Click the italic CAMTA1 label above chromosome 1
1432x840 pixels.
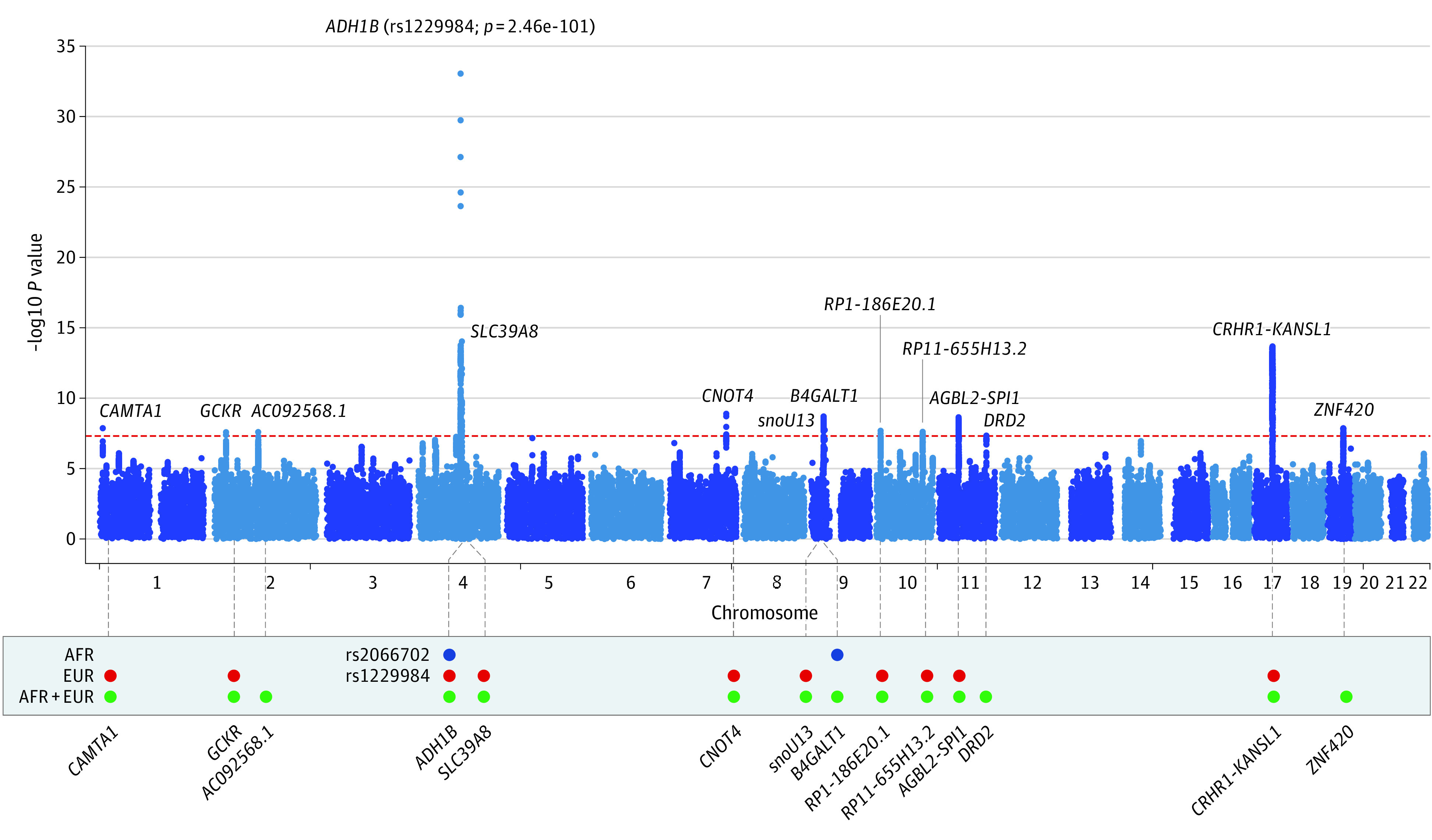[131, 410]
